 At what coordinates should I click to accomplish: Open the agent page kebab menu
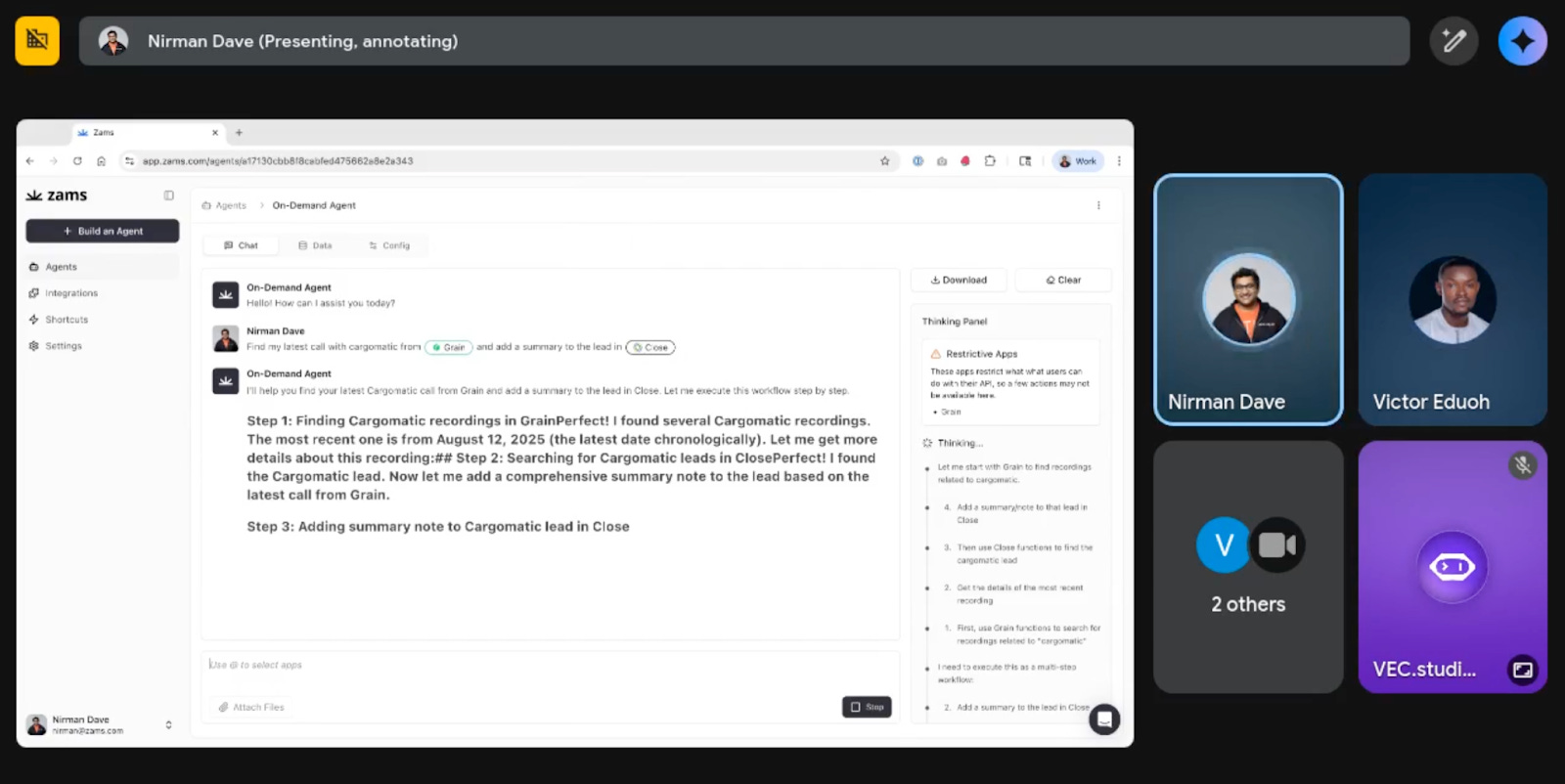[x=1098, y=205]
